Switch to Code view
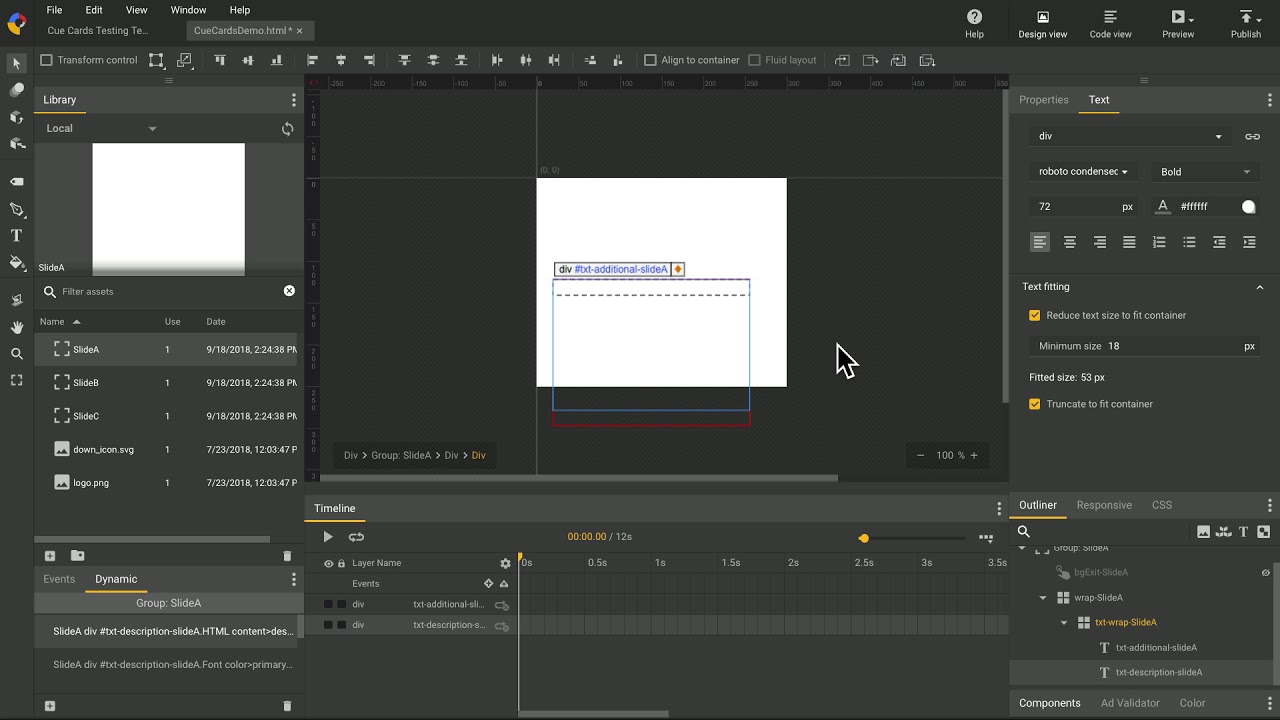Viewport: 1280px width, 720px height. [1110, 24]
